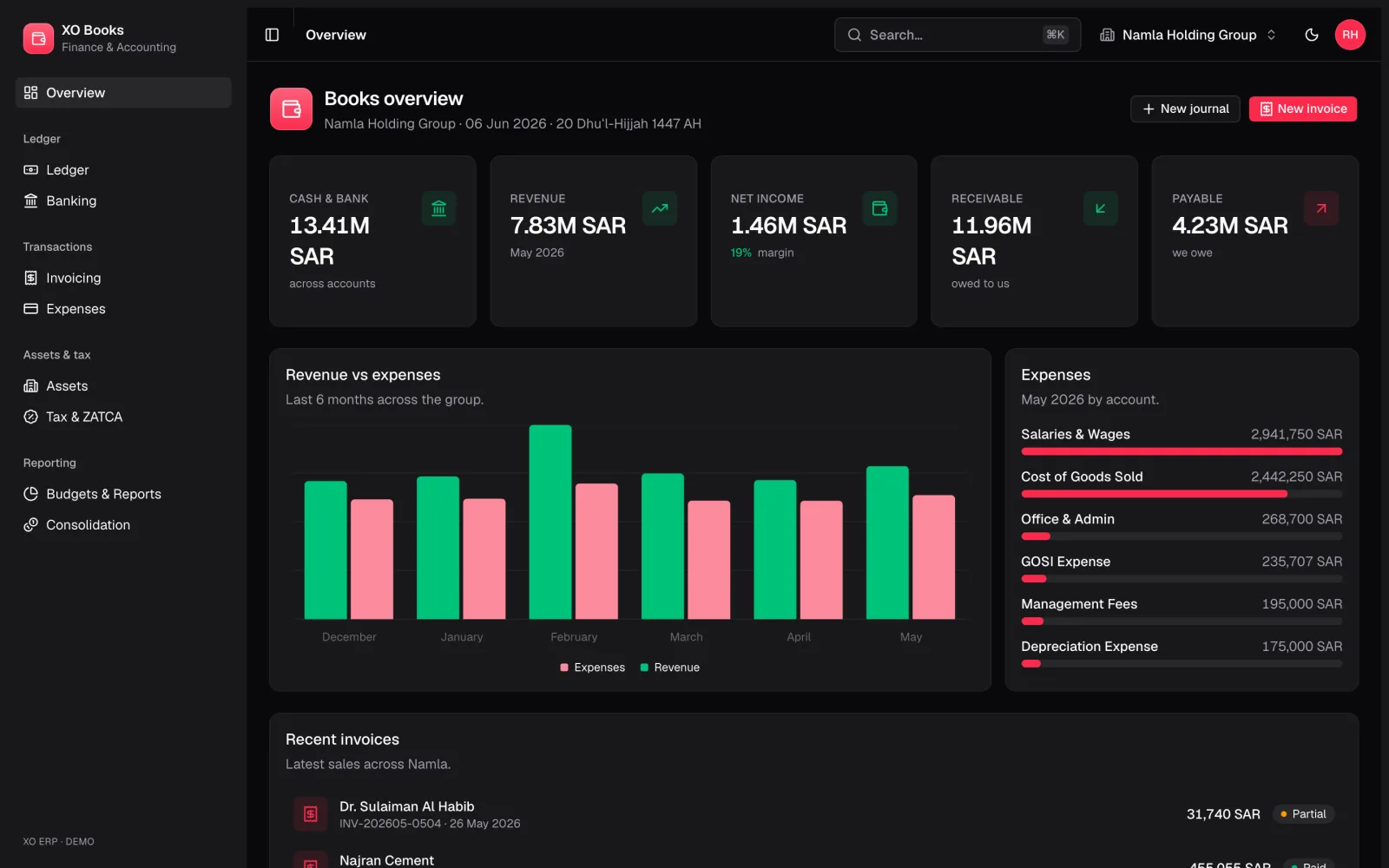Click the 19% margin text
The height and width of the screenshot is (868, 1389).
[762, 253]
